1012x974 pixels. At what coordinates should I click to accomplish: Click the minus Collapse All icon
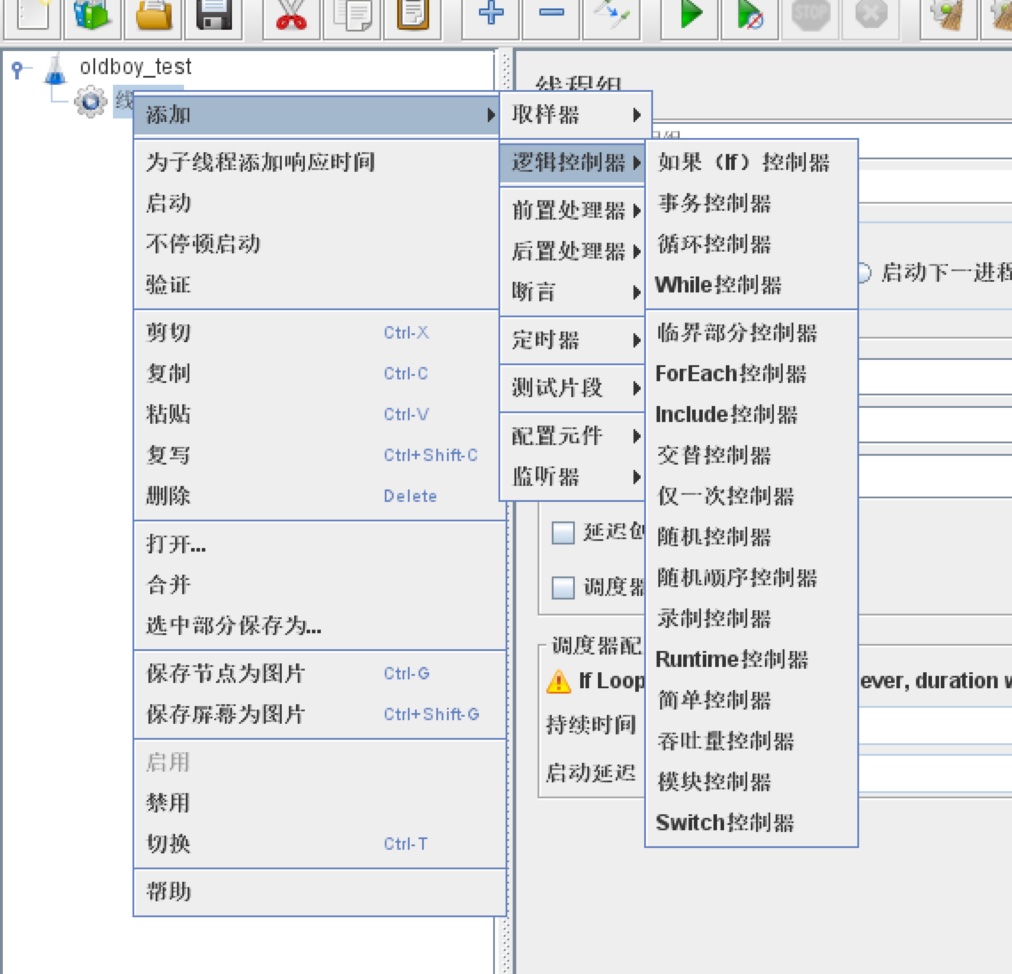coord(551,15)
